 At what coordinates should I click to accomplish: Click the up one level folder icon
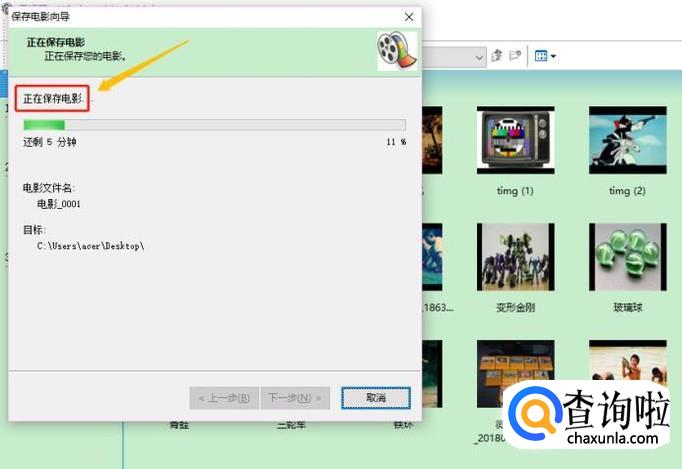pos(497,56)
